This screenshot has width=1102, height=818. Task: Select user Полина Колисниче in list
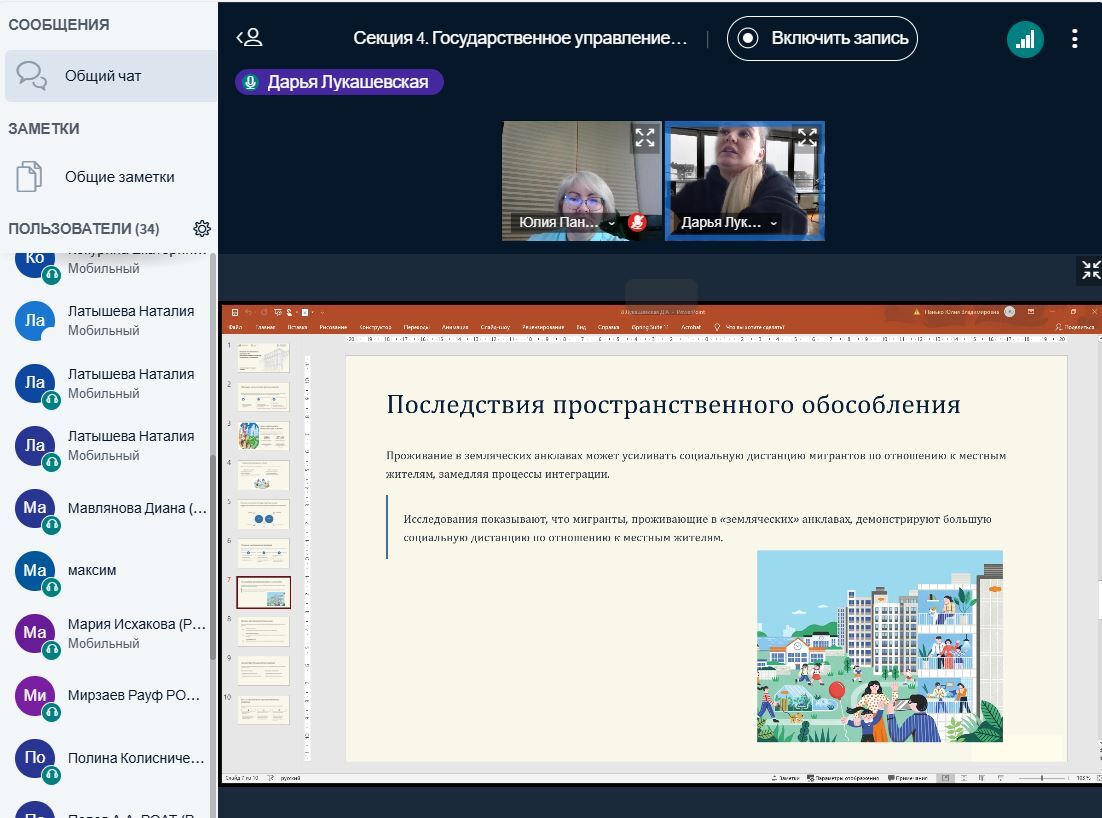pyautogui.click(x=111, y=758)
